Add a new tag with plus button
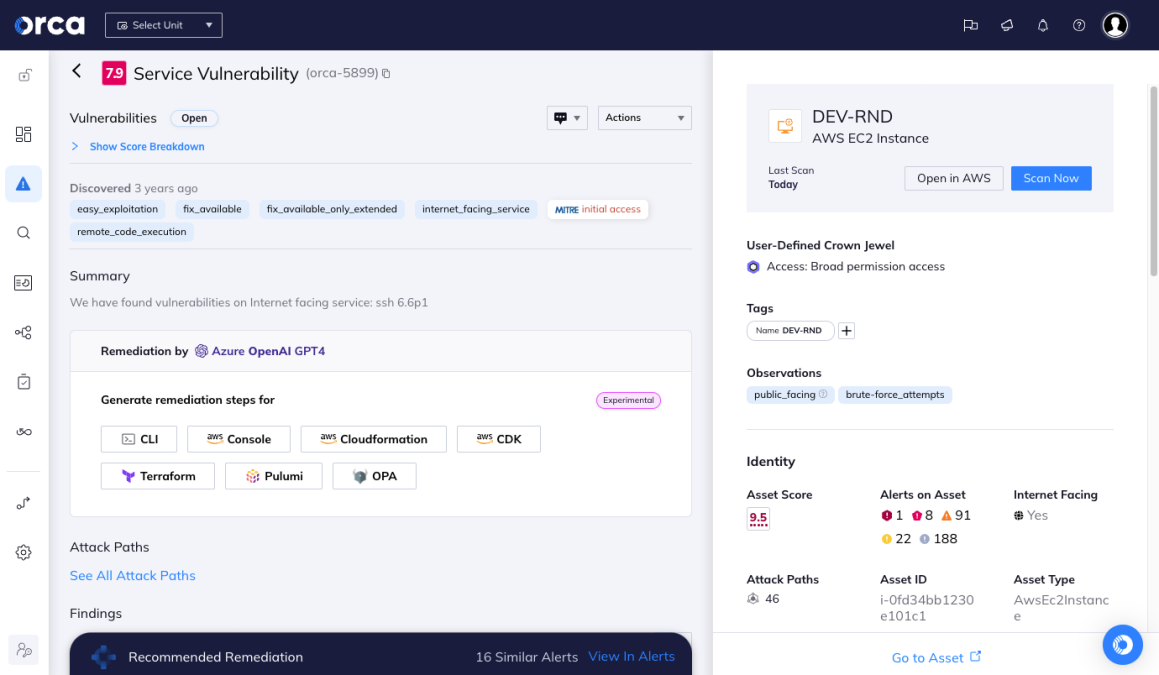The width and height of the screenshot is (1159, 675). 846,330
